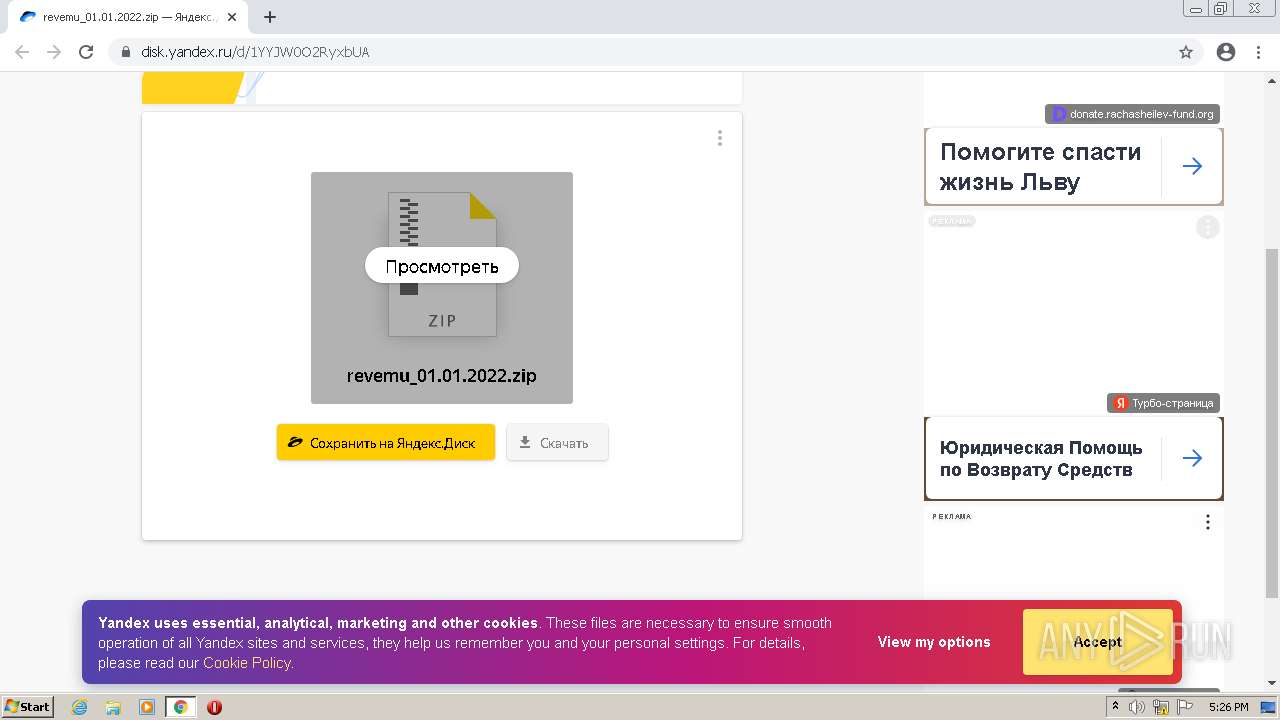Click the donate.rachasheilev-fund.org label
Viewport: 1280px width, 720px height.
click(1133, 114)
